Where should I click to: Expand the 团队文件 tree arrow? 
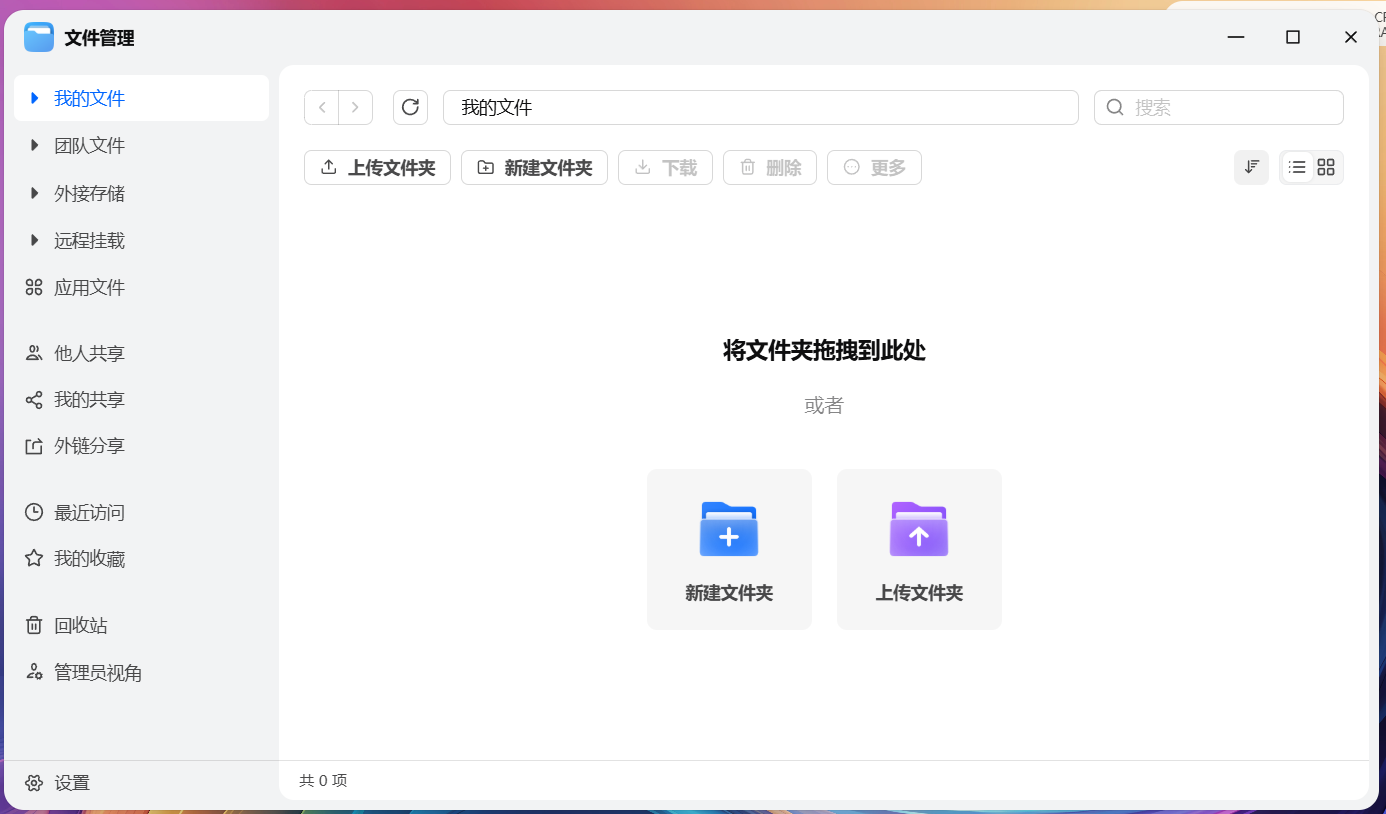tap(35, 145)
